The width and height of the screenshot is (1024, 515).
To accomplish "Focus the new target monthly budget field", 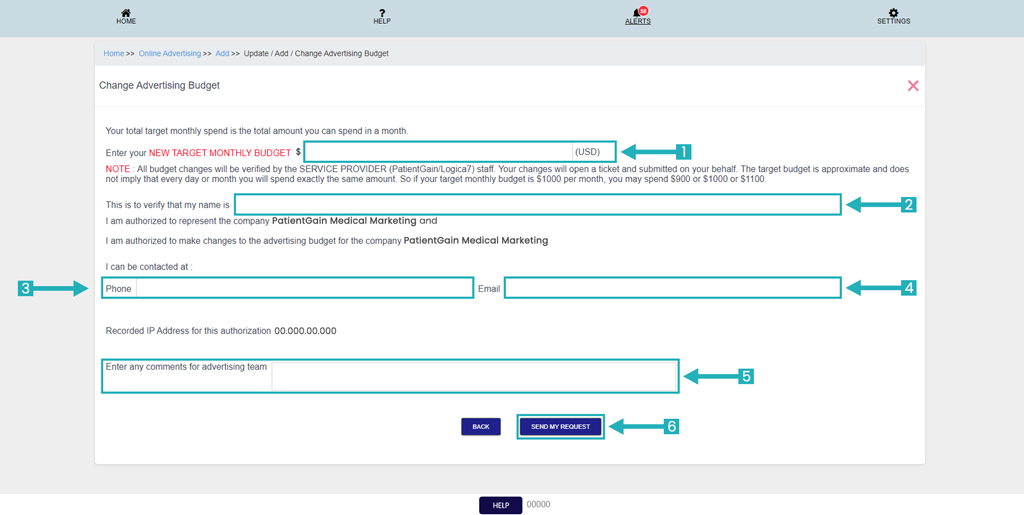I will coord(438,152).
